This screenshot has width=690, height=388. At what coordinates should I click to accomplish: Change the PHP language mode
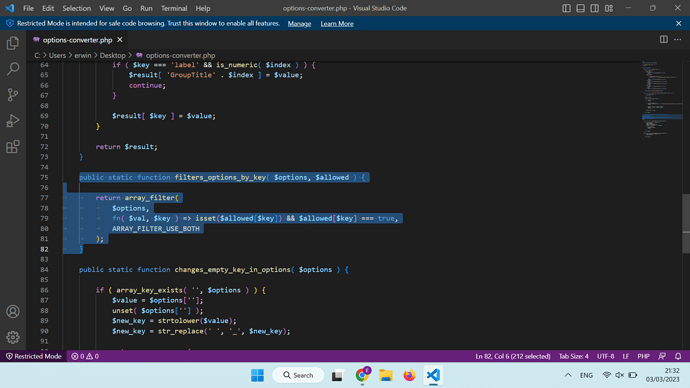pos(643,356)
